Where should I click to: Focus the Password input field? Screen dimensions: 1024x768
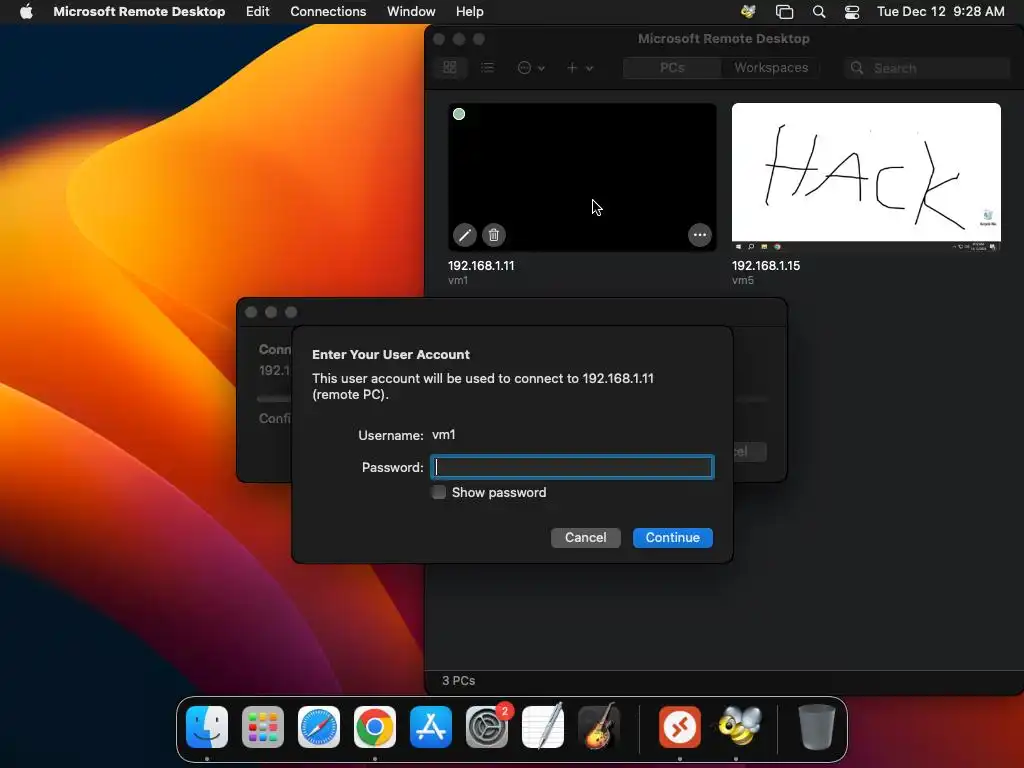(x=572, y=467)
